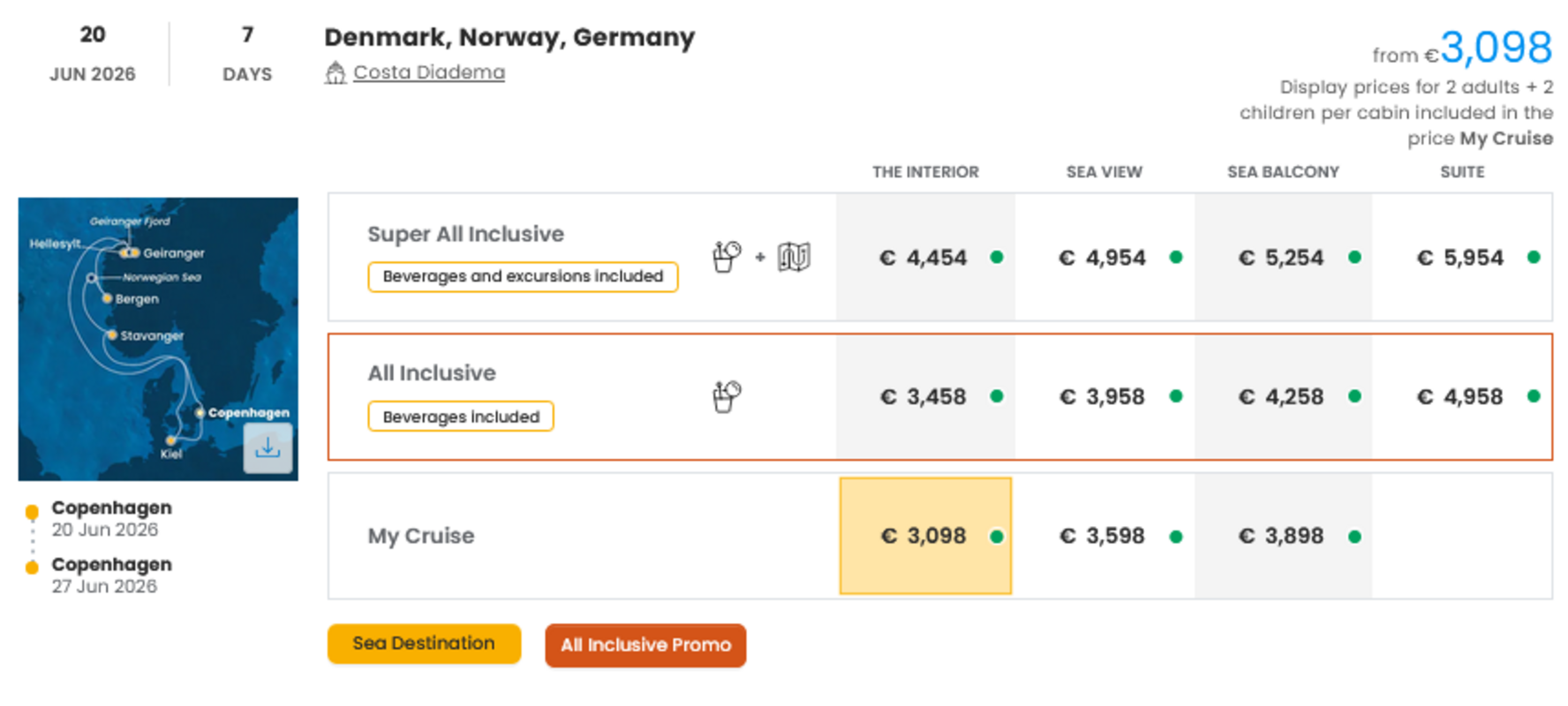Click green dot next to € 5,954 suite price

pos(1534,257)
